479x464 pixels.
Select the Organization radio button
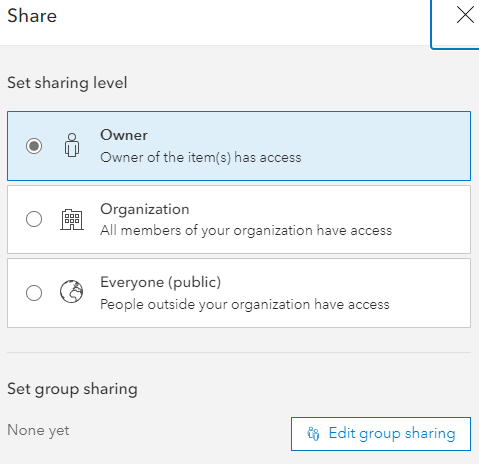[34, 219]
